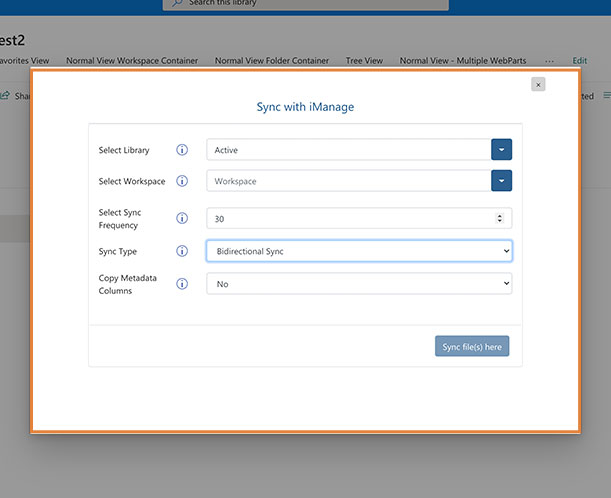This screenshot has height=498, width=611.
Task: Click the sync frequency field showing 30
Action: pos(359,218)
